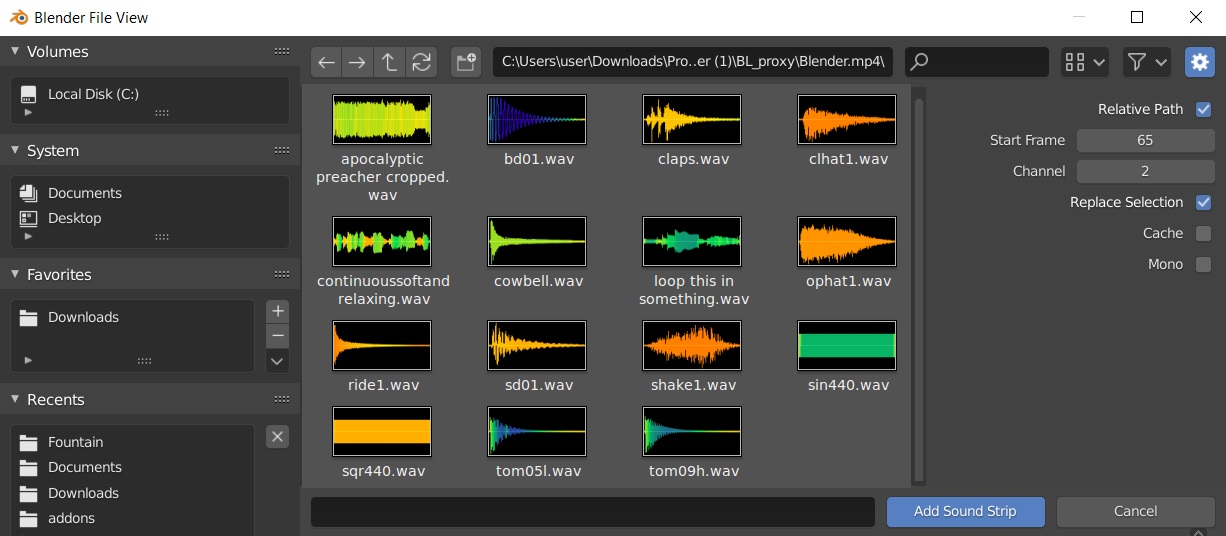Expand System list disclosure triangle
Screen dimensions: 1226x536
pos(28,237)
